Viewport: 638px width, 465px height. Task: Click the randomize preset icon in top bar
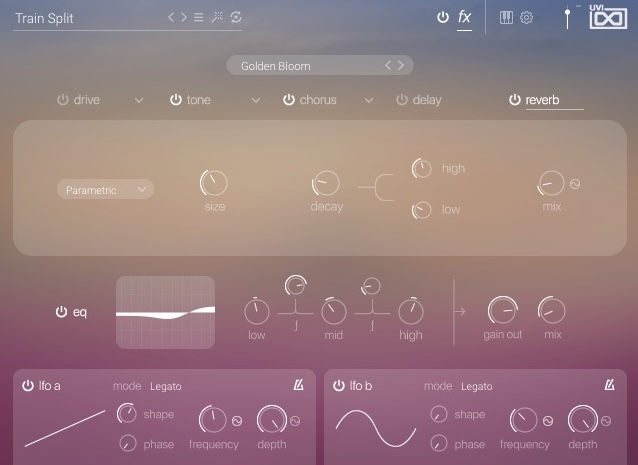(x=216, y=17)
